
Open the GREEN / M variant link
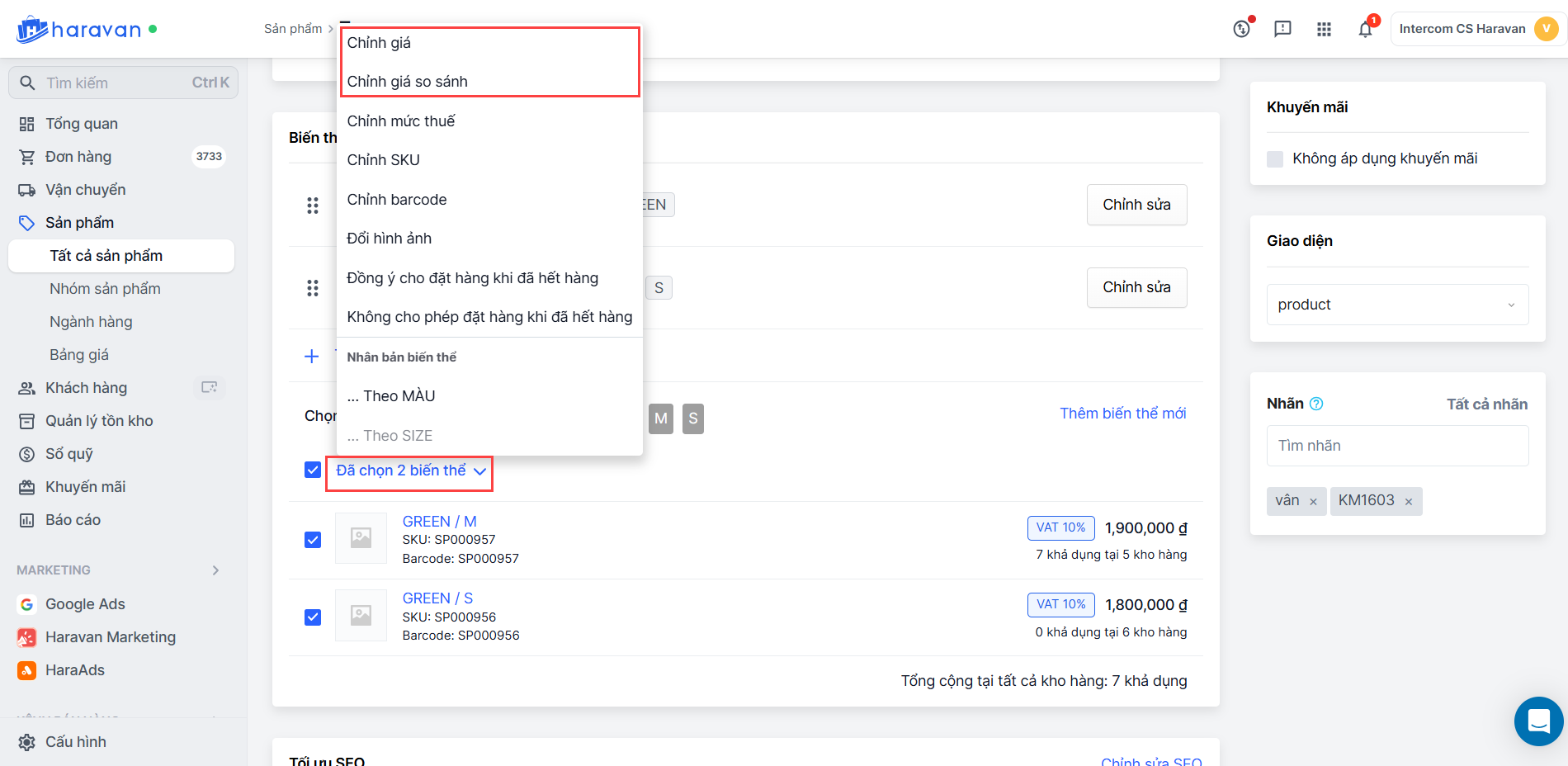coord(439,522)
